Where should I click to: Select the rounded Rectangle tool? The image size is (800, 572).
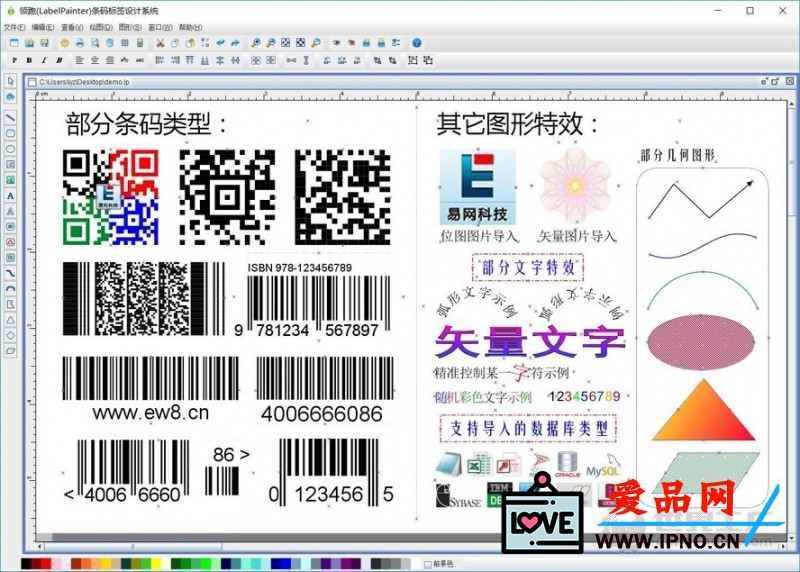(x=10, y=133)
